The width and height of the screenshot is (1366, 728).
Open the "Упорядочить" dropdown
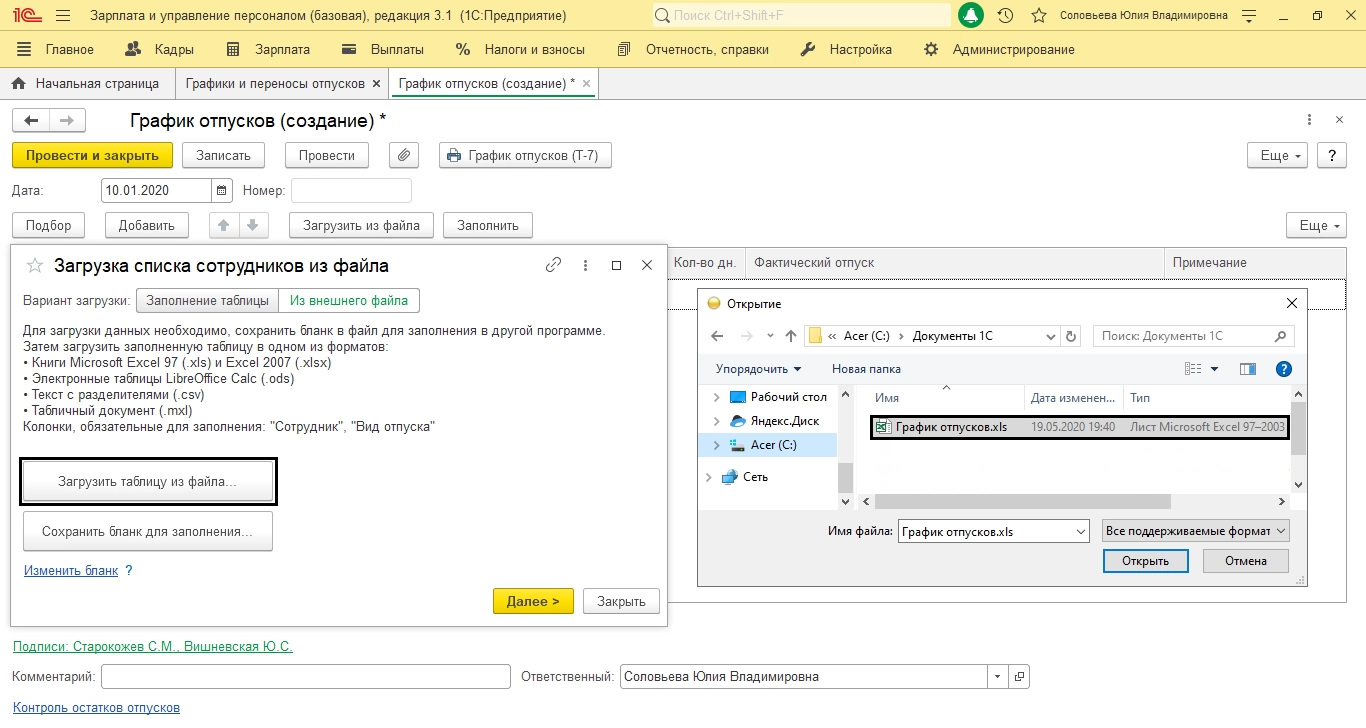click(758, 369)
